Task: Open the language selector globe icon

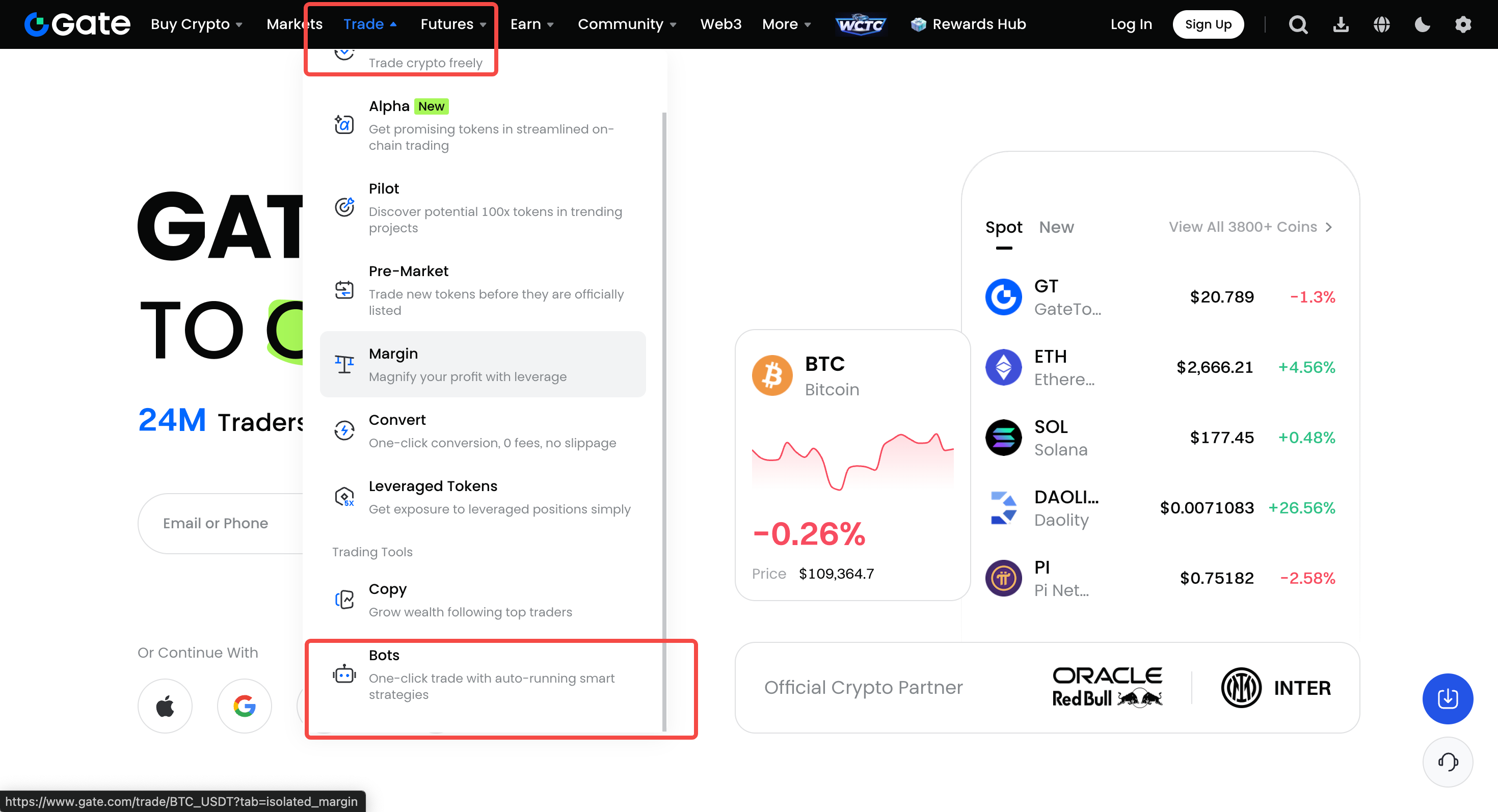Action: coord(1382,24)
